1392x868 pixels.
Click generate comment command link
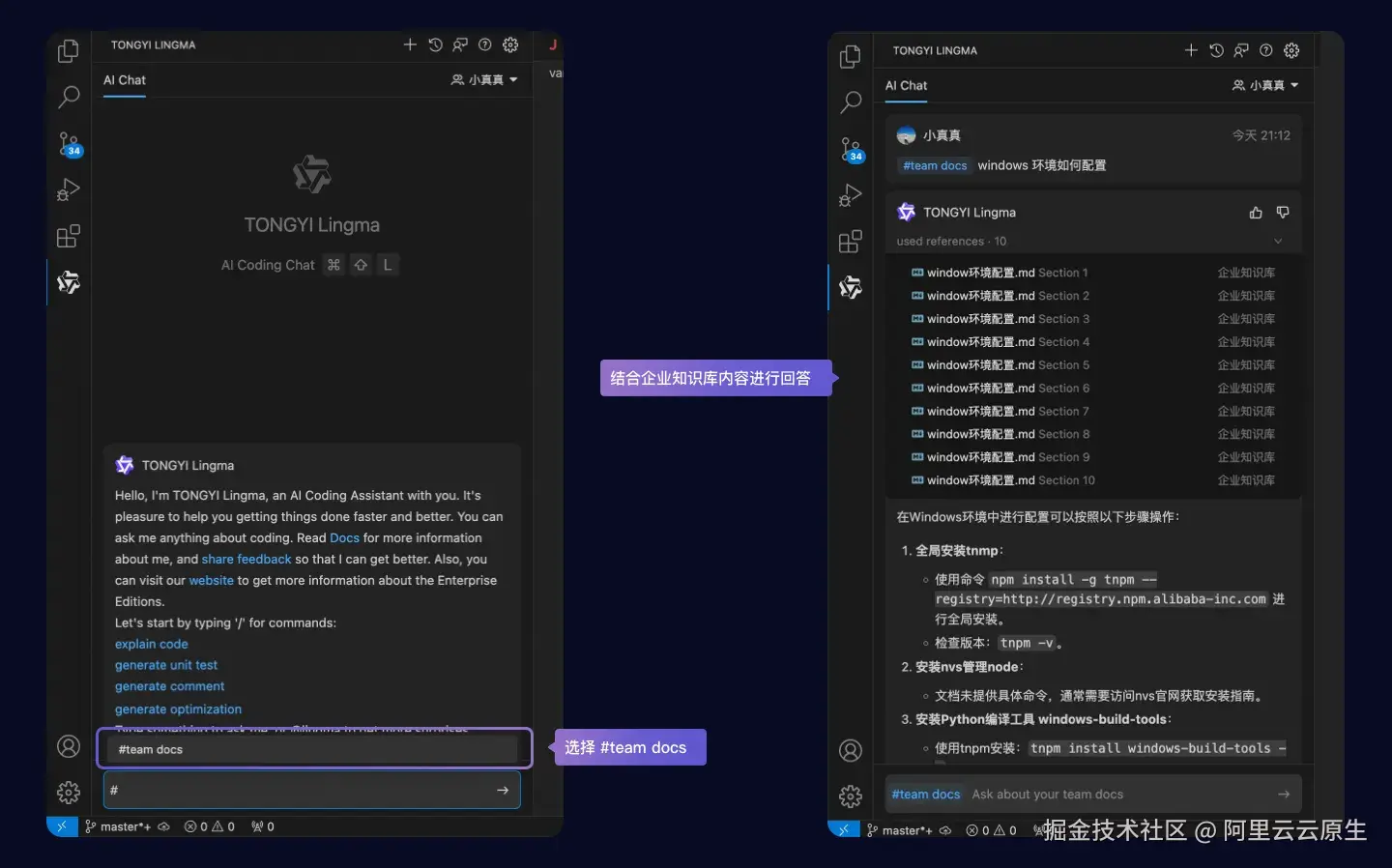click(169, 687)
